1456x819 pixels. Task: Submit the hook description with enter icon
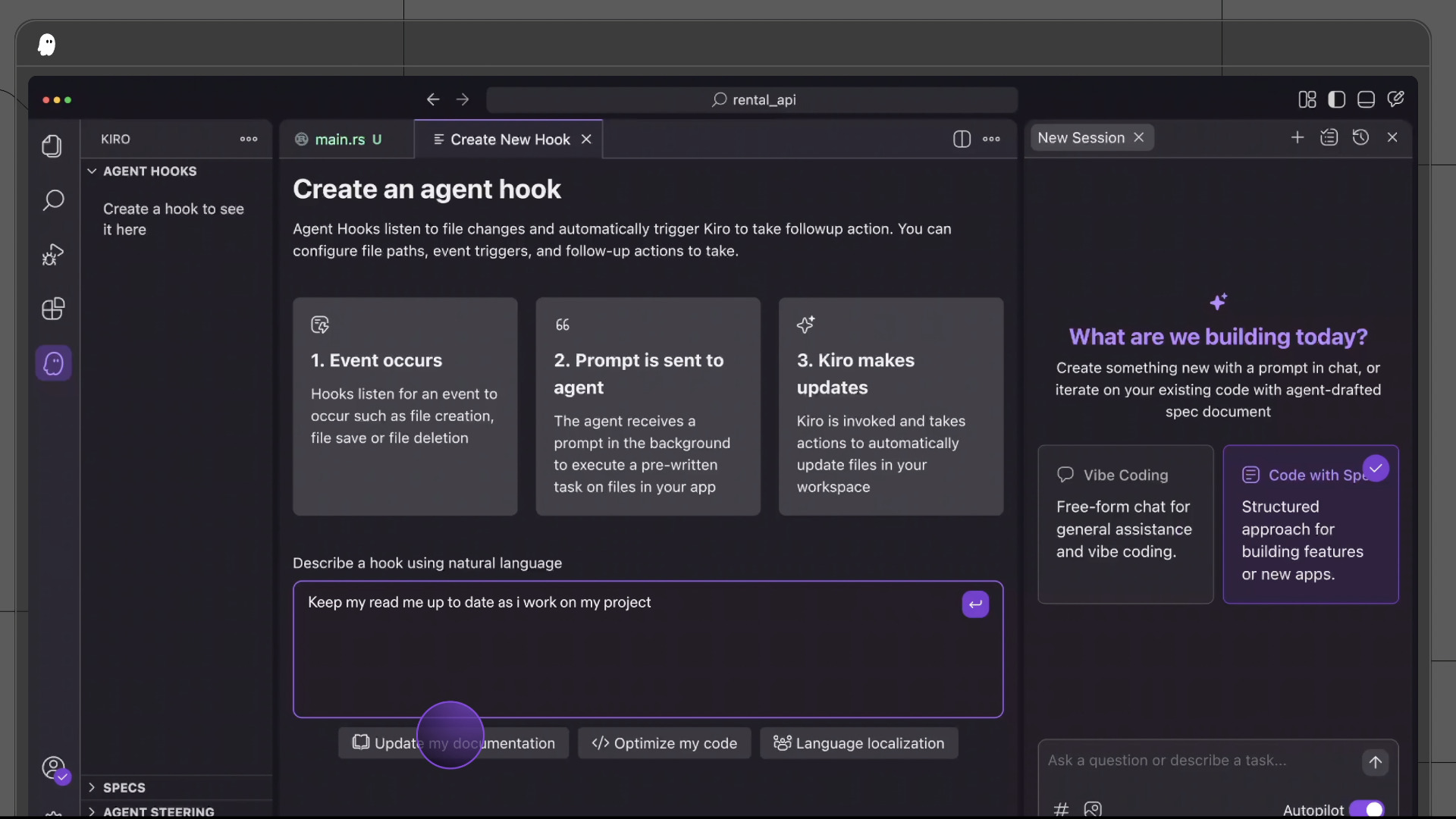click(x=975, y=604)
